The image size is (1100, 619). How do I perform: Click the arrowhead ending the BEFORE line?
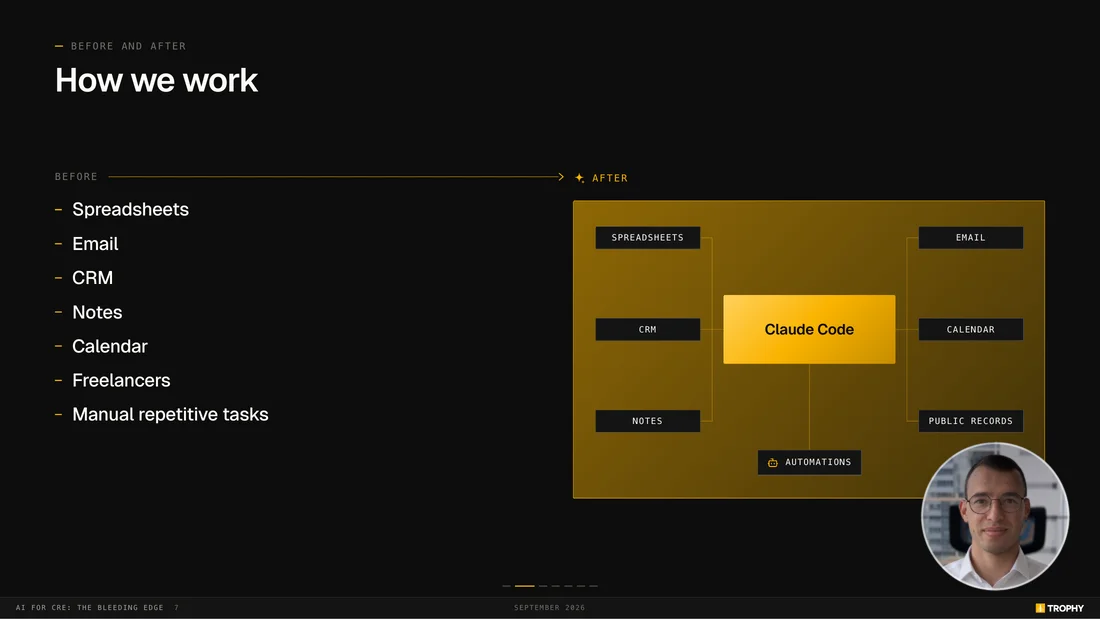(x=561, y=177)
